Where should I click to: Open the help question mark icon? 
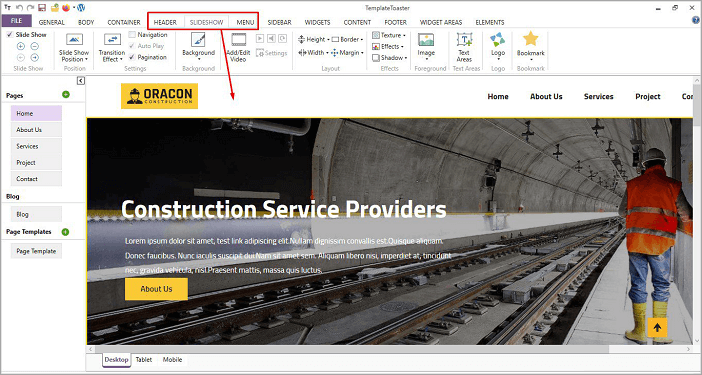695,20
